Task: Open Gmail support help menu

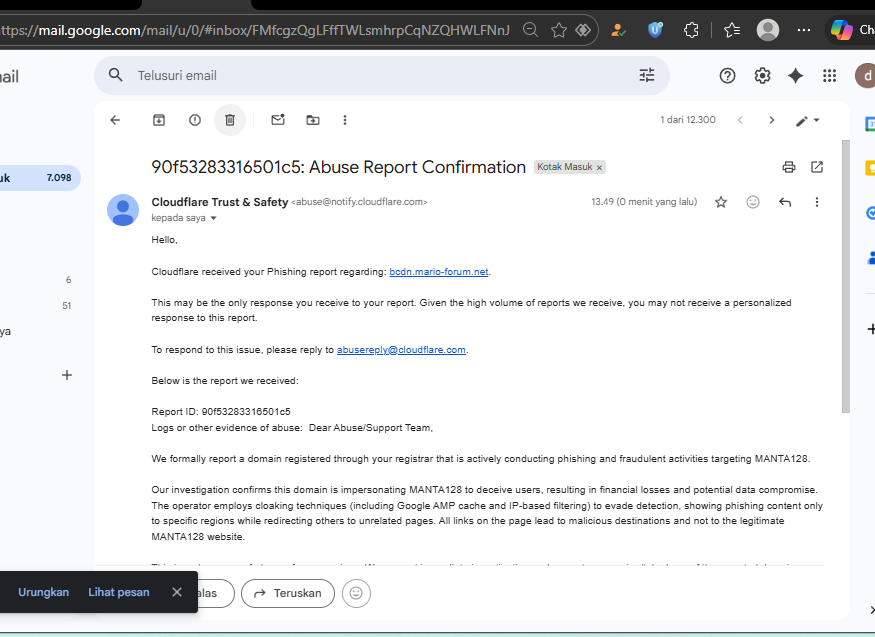Action: tap(727, 75)
